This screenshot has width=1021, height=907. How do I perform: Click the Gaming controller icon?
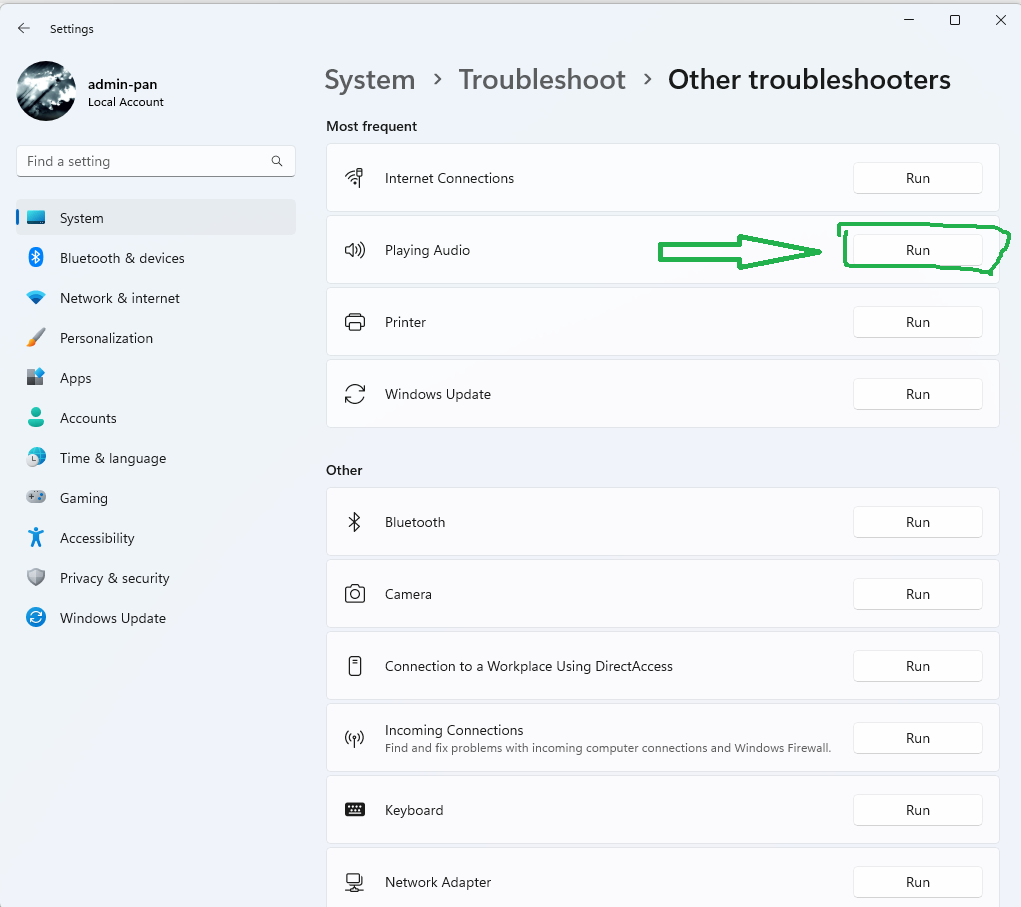(x=36, y=497)
